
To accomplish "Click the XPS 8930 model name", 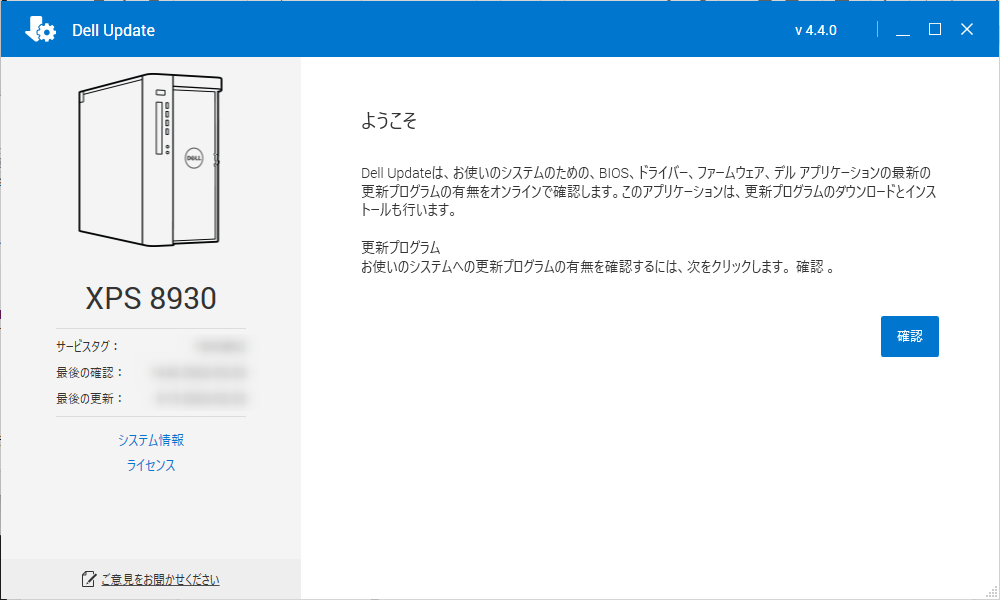I will [x=151, y=298].
